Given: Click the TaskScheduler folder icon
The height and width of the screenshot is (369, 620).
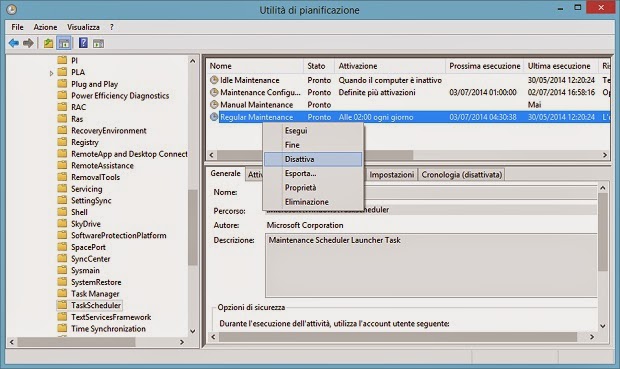Looking at the screenshot, I should [62, 305].
